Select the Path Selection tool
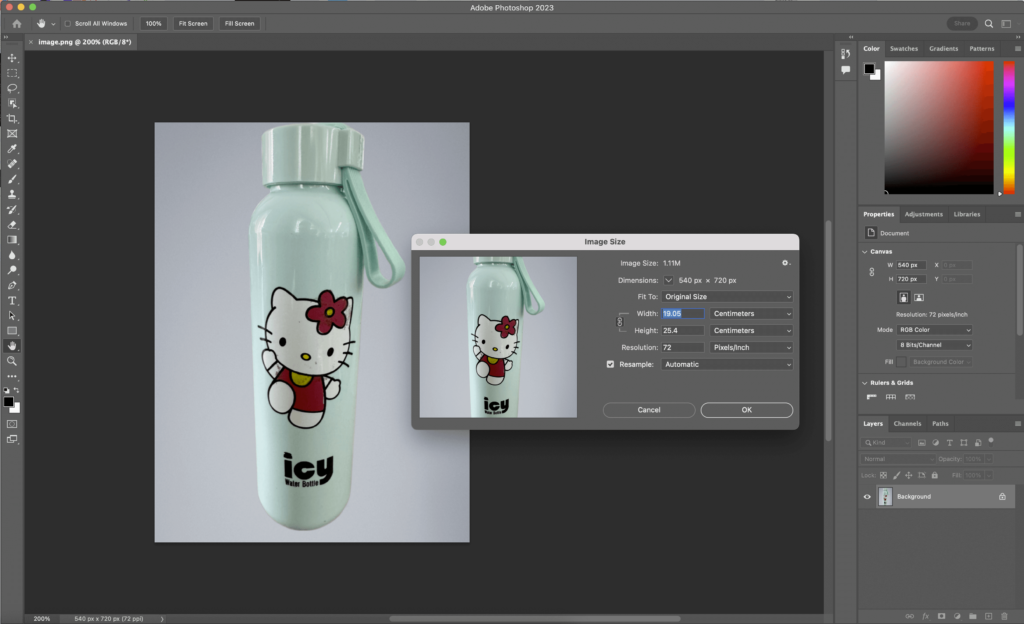This screenshot has width=1024, height=624. point(12,316)
